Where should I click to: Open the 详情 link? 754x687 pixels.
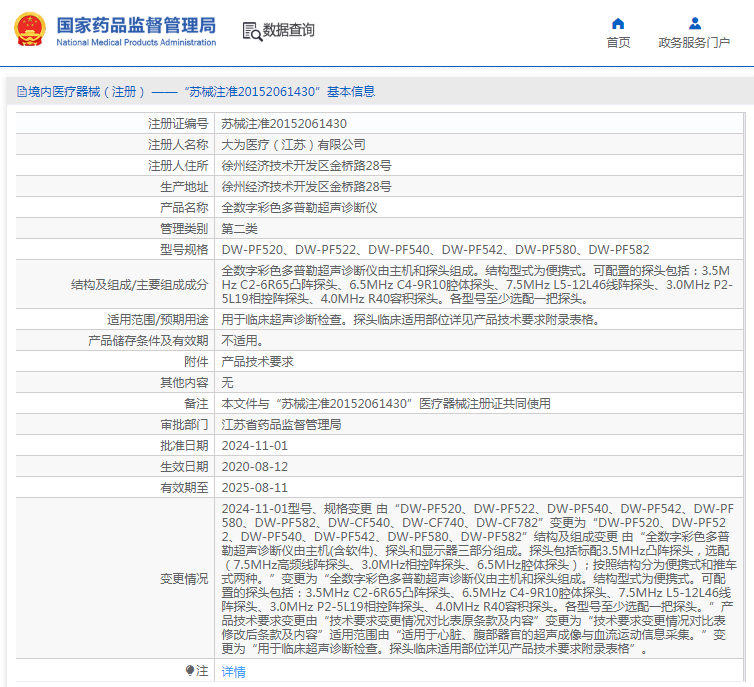click(233, 672)
